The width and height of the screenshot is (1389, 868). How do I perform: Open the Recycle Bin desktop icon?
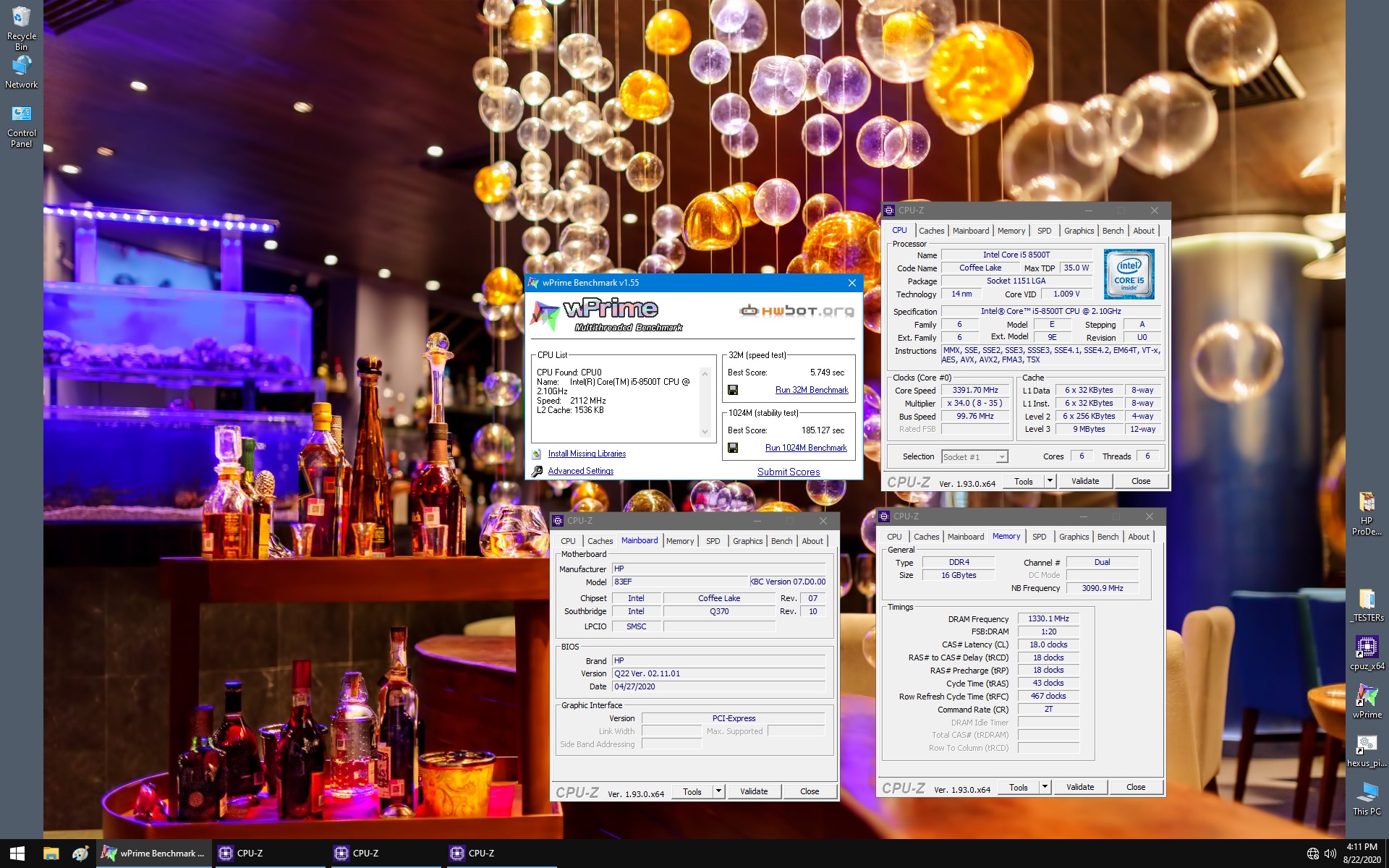point(22,27)
